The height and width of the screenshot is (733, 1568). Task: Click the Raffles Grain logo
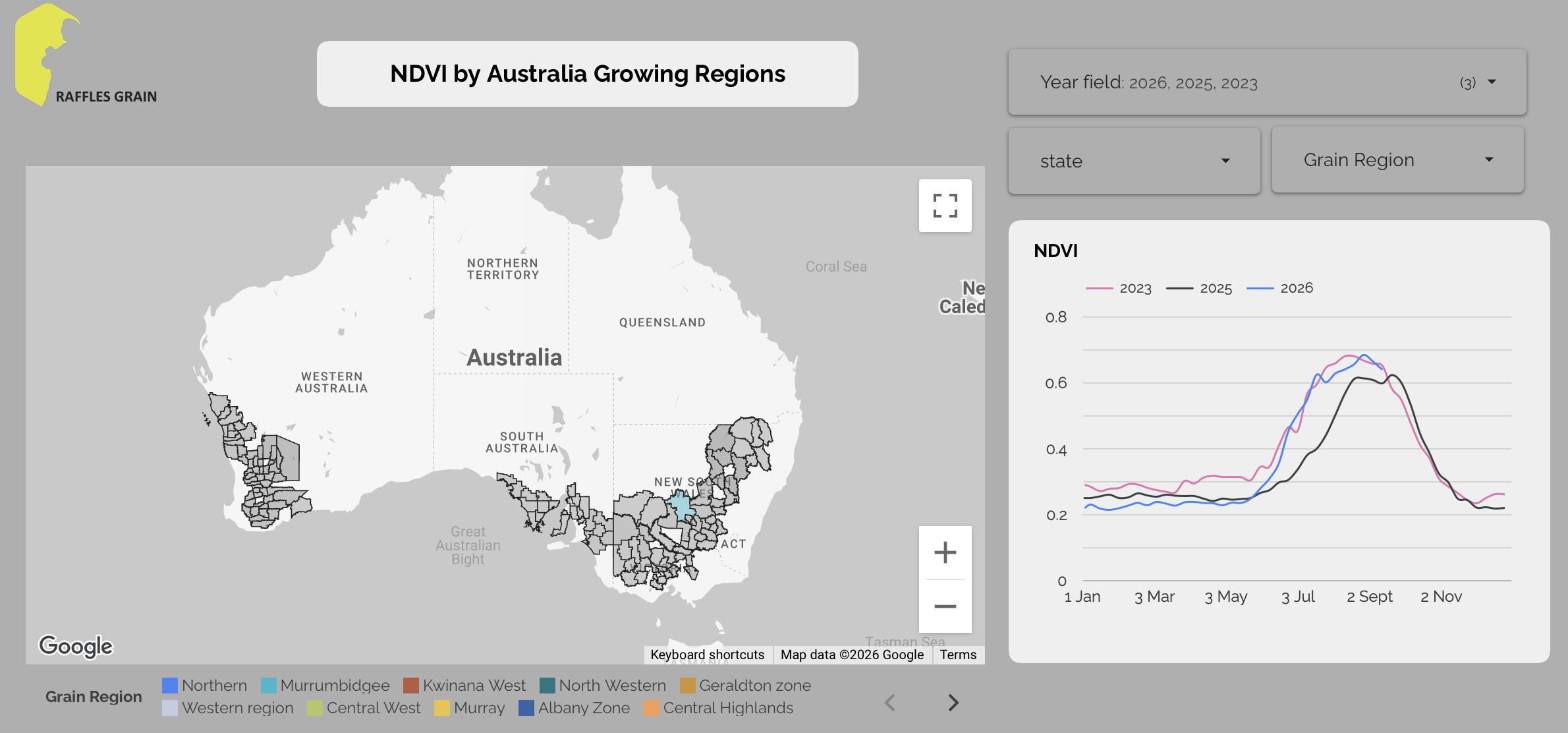pos(86,55)
